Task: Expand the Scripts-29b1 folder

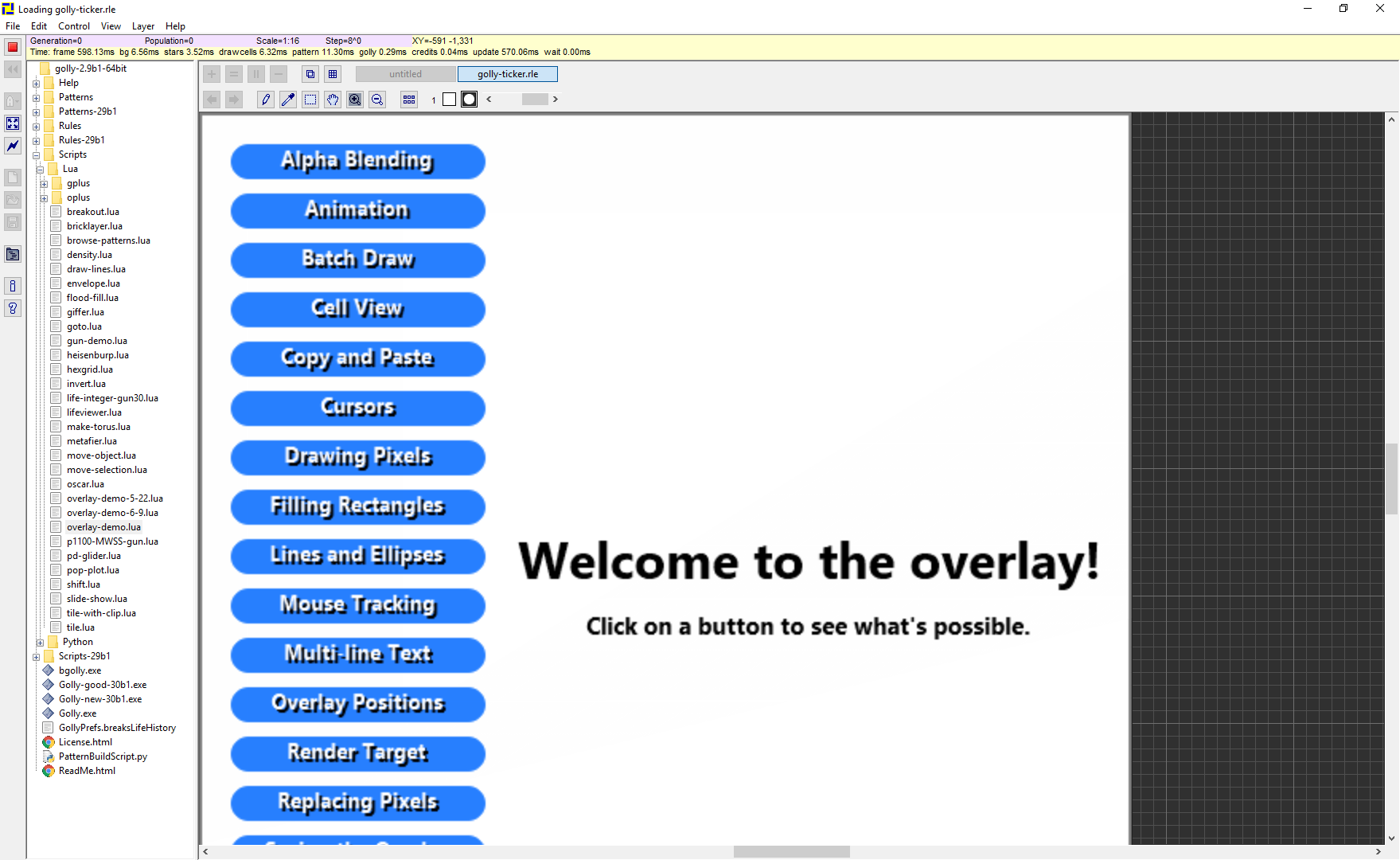Action: 36,657
